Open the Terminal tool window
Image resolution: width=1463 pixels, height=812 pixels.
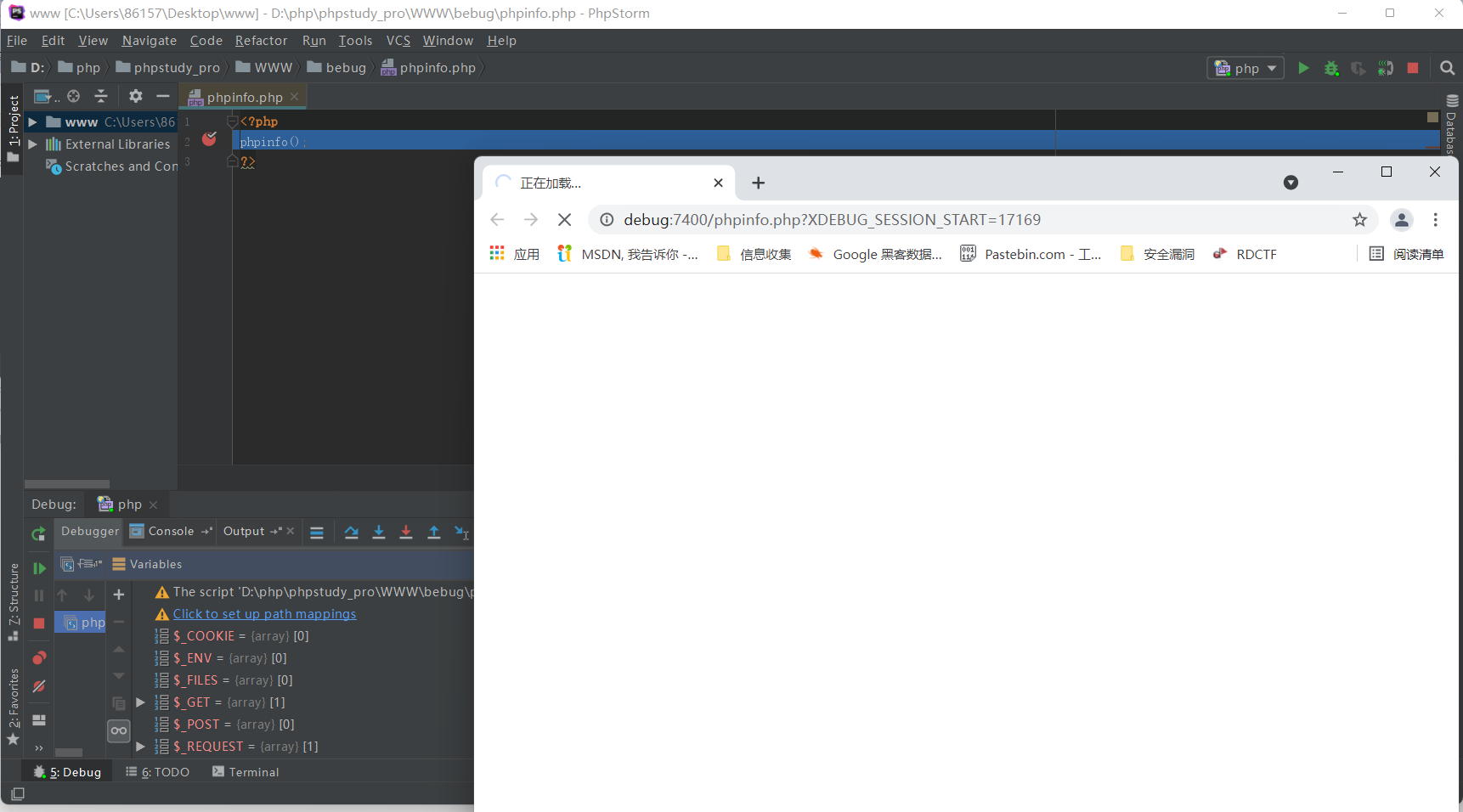[246, 772]
